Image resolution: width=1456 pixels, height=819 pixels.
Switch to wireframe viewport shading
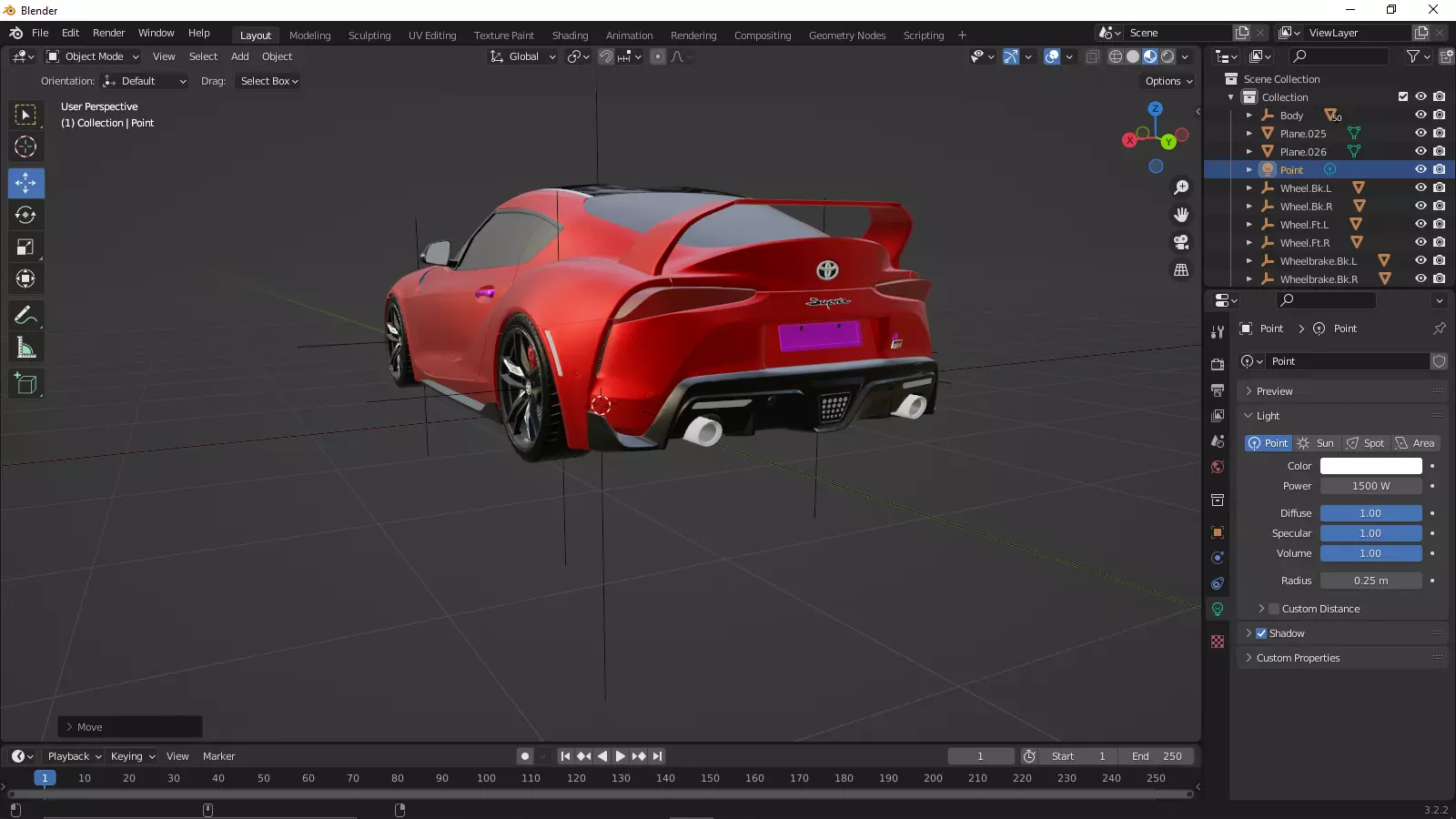(1116, 56)
